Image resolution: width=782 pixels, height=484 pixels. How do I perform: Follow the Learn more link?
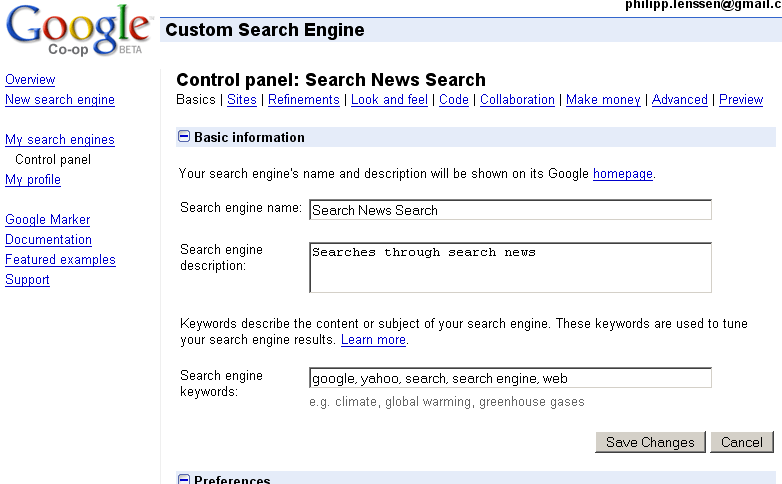click(373, 340)
